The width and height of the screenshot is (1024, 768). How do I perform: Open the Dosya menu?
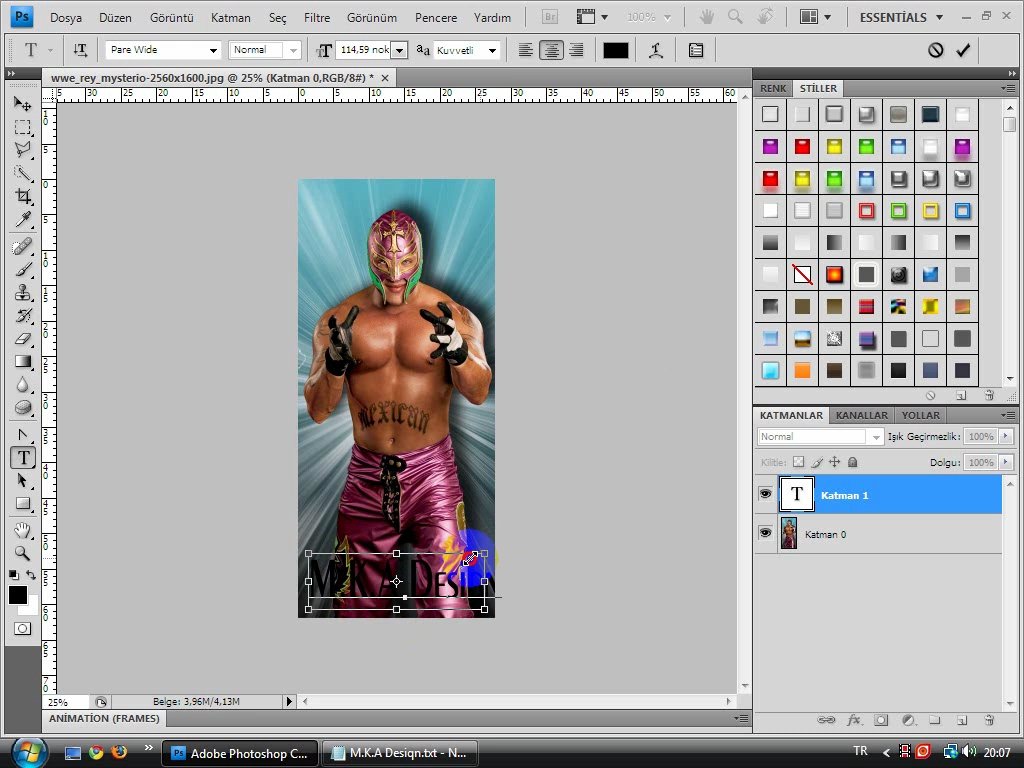pos(66,18)
